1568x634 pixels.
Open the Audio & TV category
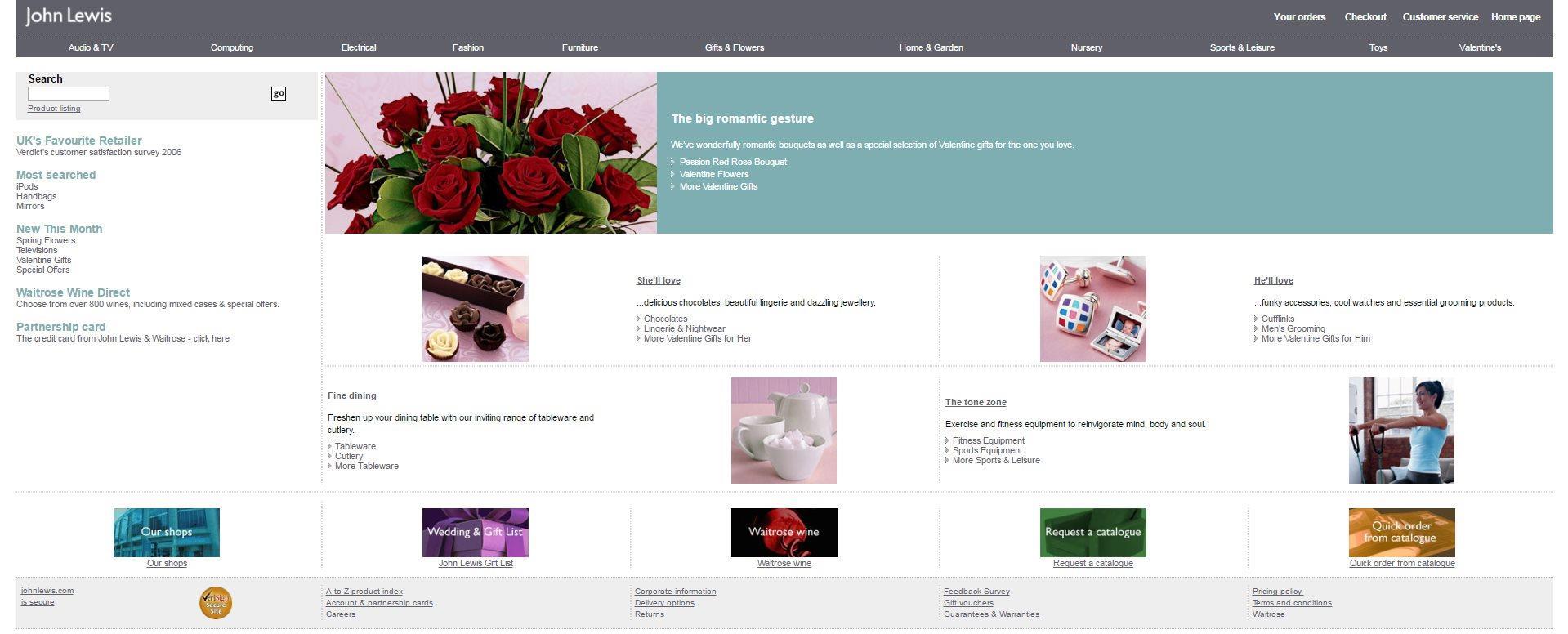tap(91, 47)
